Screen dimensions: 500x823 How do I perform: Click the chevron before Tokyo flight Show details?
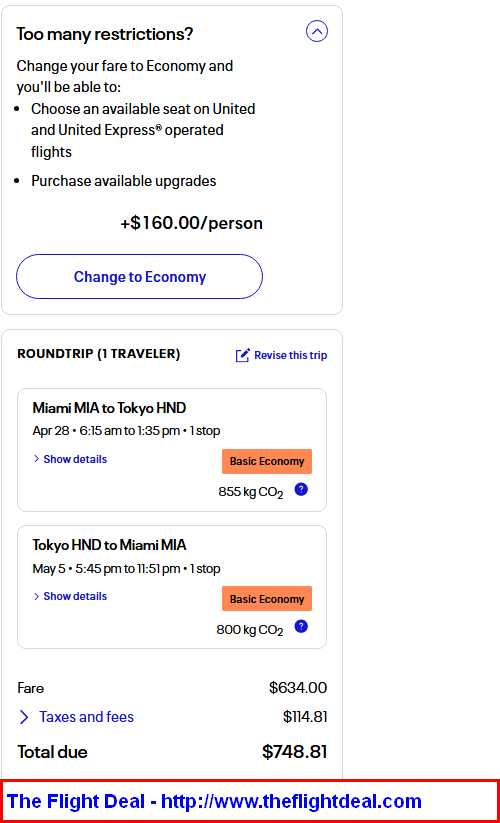click(x=36, y=596)
